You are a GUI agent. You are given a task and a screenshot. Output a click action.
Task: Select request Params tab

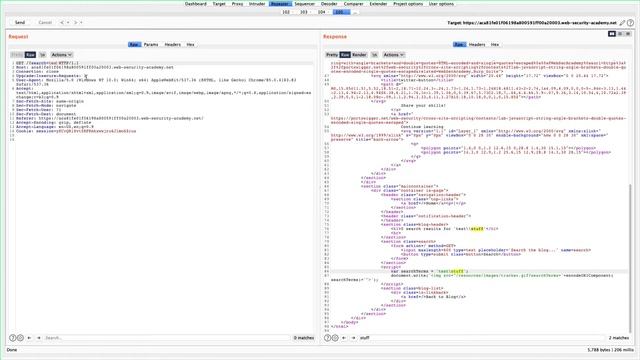pyautogui.click(x=151, y=44)
